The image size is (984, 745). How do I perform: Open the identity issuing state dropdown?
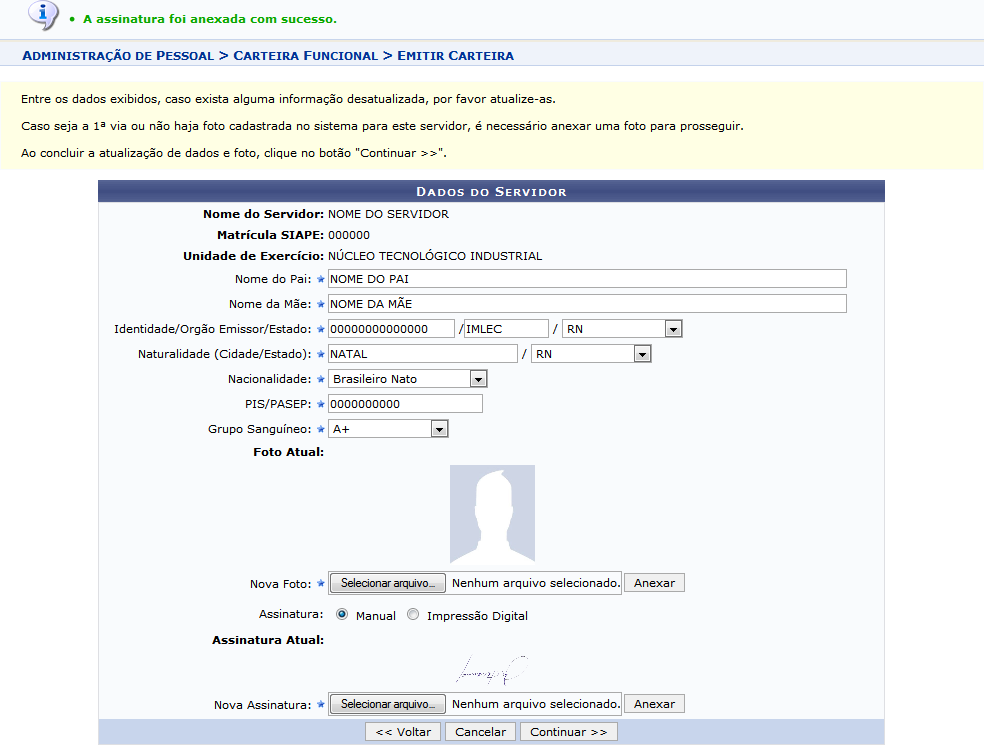click(621, 329)
